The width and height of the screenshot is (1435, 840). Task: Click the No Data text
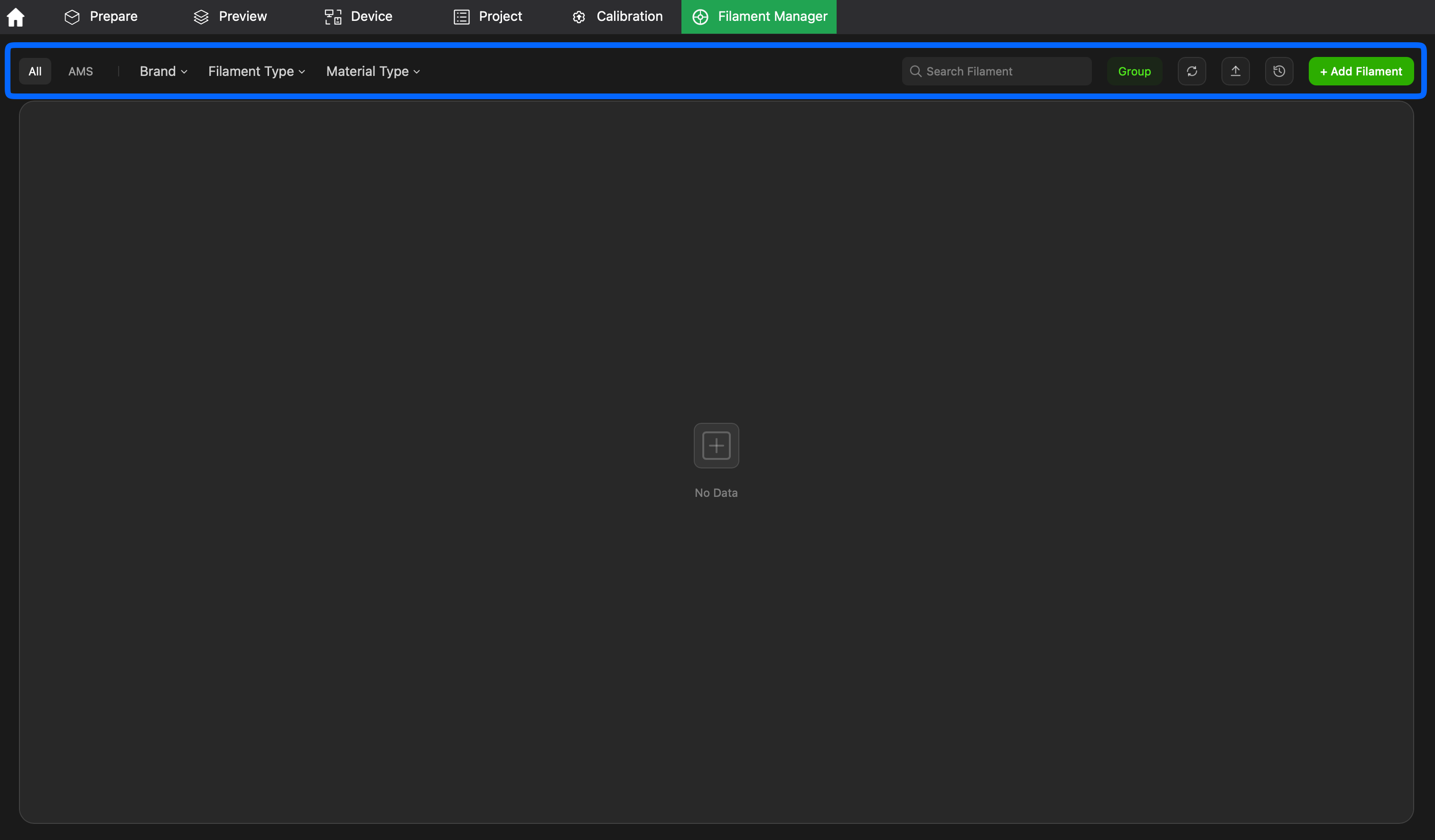pyautogui.click(x=717, y=493)
